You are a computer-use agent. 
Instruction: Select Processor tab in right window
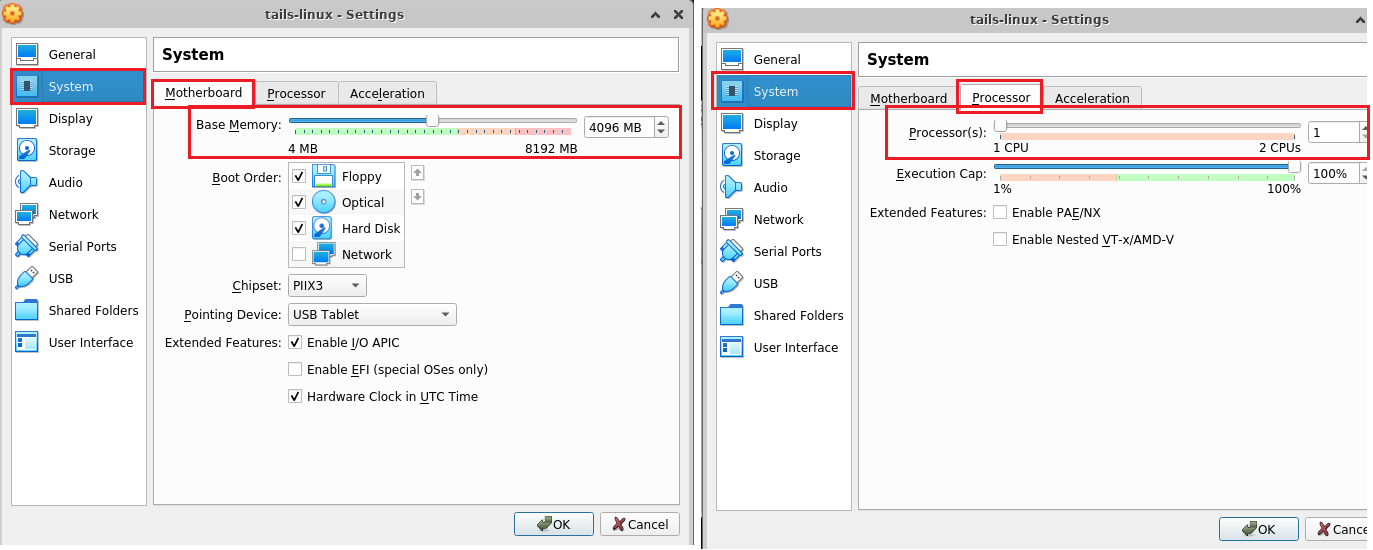click(1001, 97)
